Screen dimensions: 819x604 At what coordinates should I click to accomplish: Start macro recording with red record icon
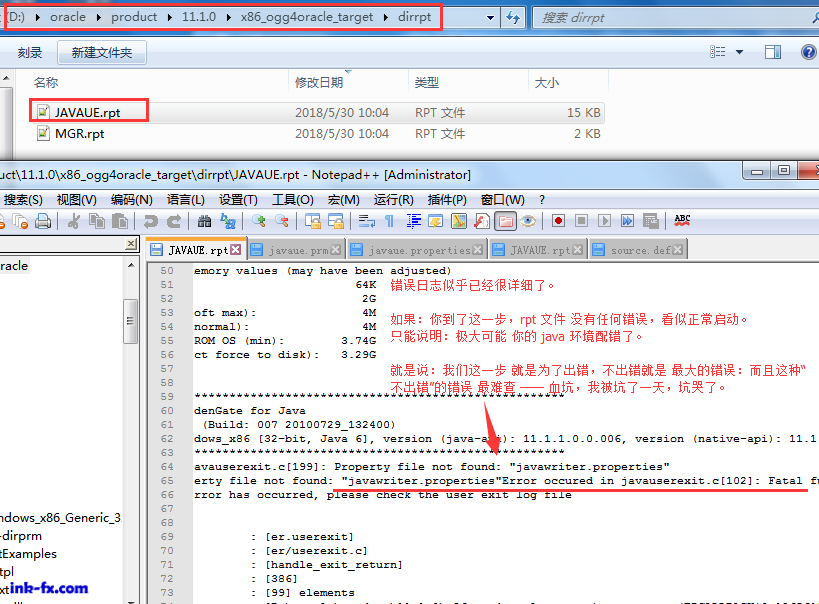[x=558, y=221]
